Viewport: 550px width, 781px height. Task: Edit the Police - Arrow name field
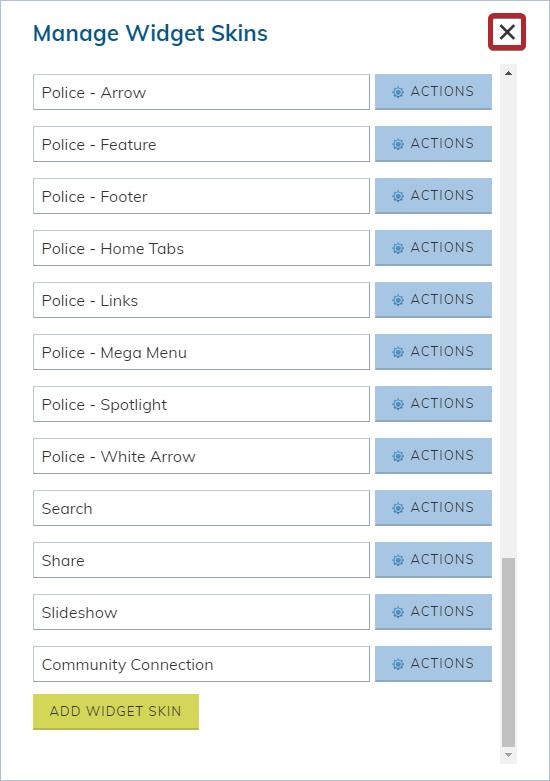point(201,92)
